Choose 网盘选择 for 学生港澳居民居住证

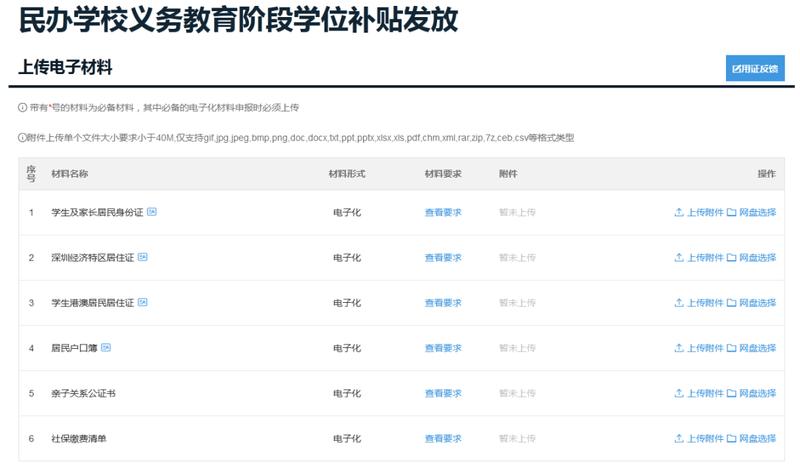[752, 303]
